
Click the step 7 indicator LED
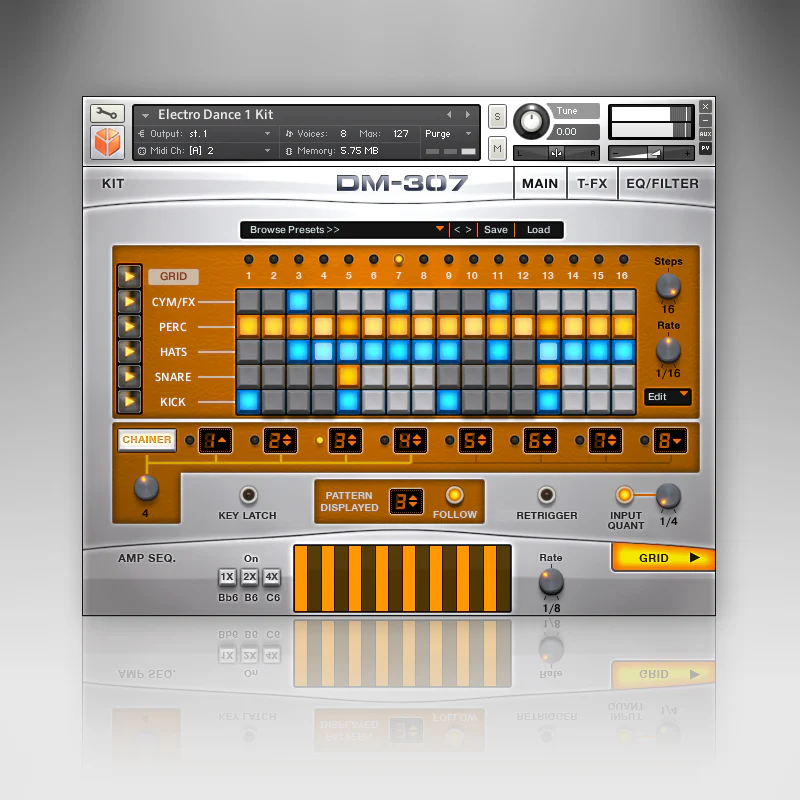click(x=398, y=260)
